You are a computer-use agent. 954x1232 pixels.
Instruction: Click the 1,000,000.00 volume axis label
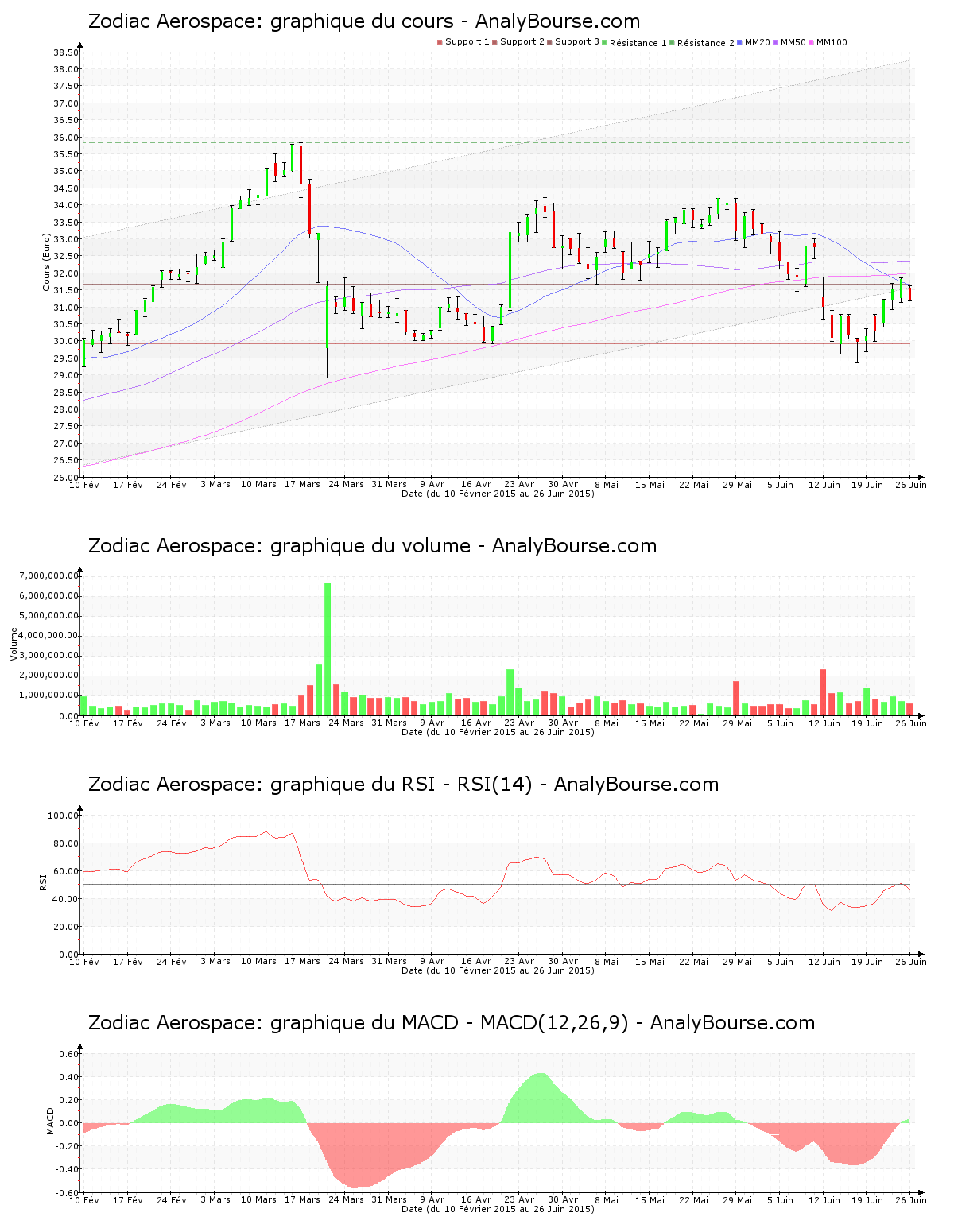click(x=48, y=695)
